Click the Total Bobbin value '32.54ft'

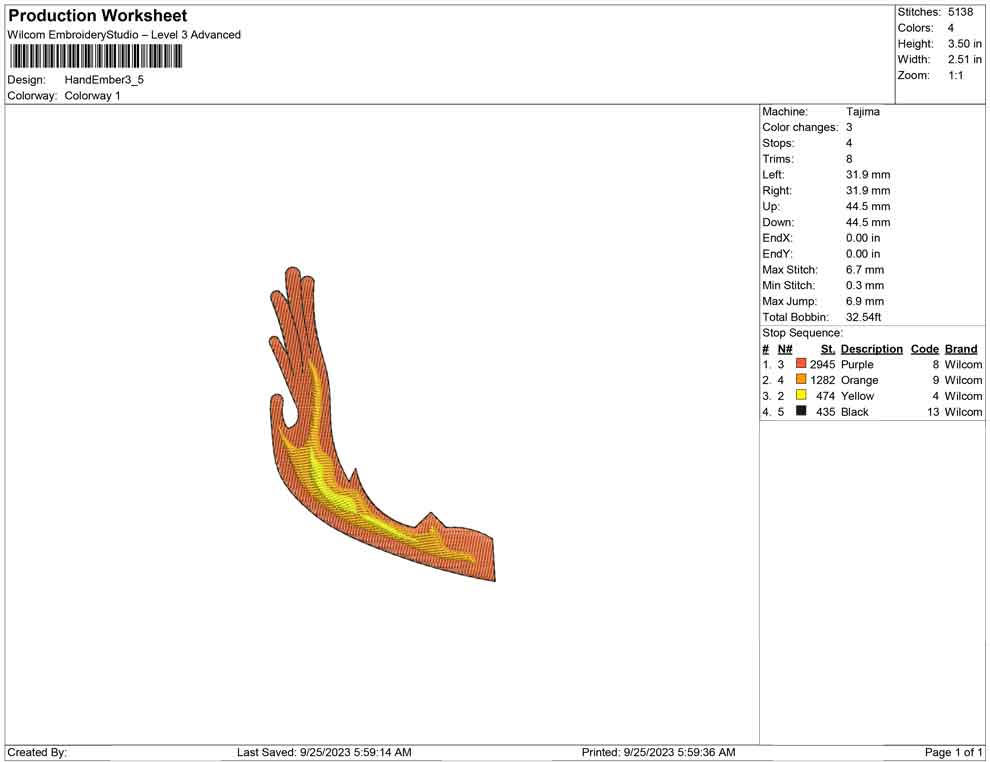click(x=863, y=317)
